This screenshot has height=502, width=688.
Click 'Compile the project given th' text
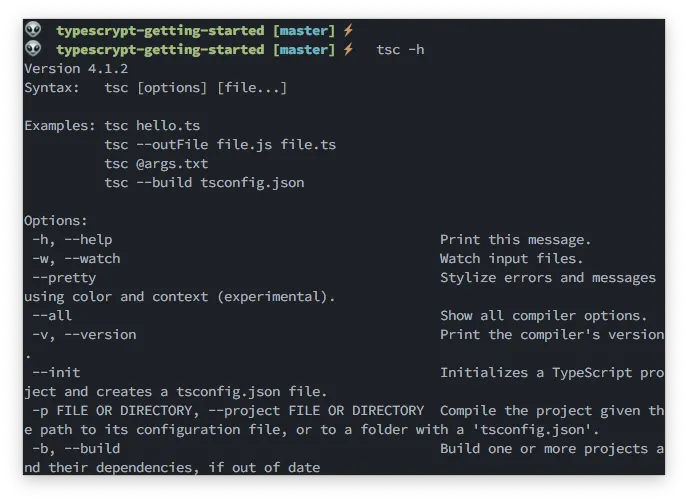pos(552,411)
